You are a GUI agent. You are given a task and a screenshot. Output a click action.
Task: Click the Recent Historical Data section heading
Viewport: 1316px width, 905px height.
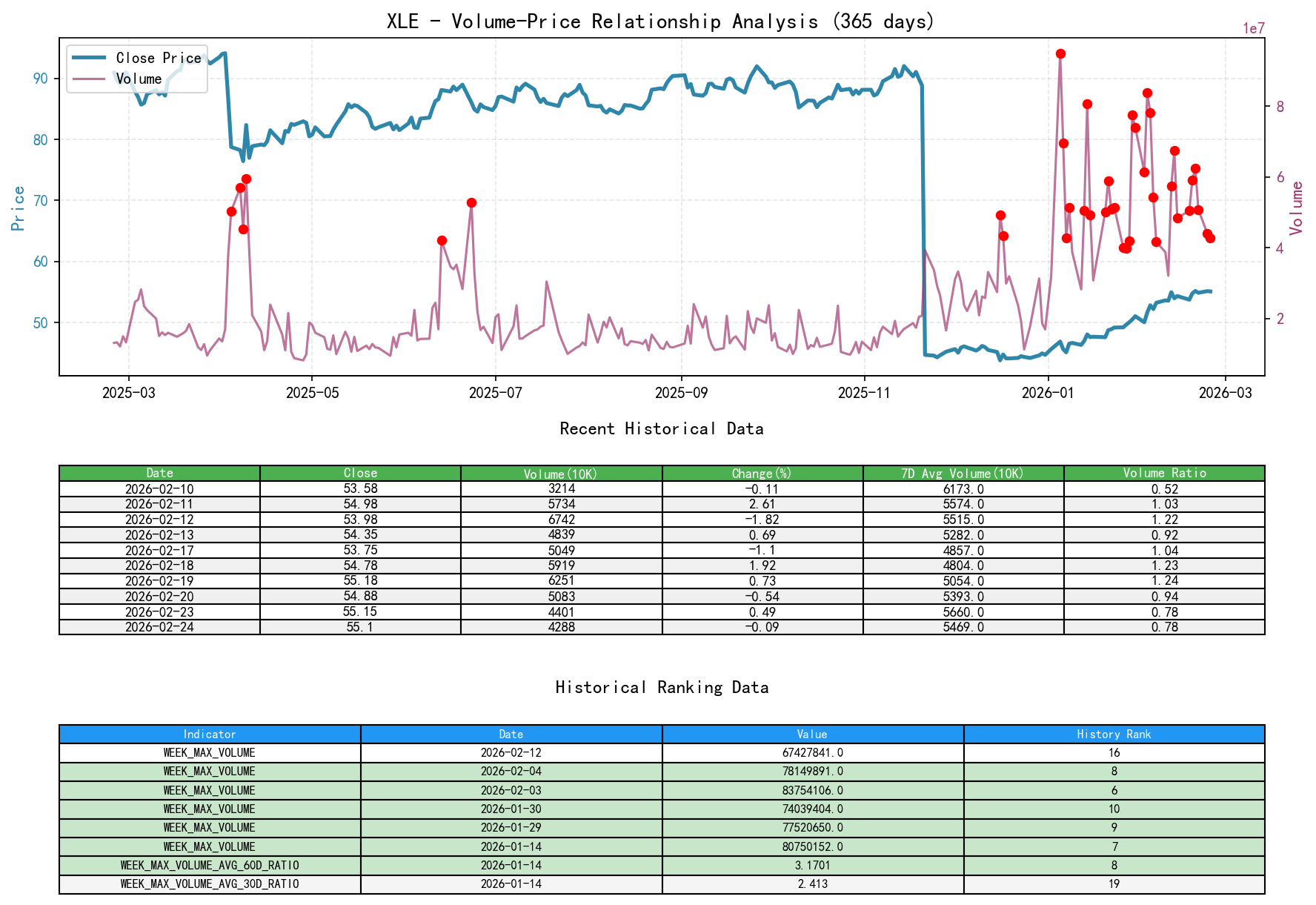click(x=662, y=428)
